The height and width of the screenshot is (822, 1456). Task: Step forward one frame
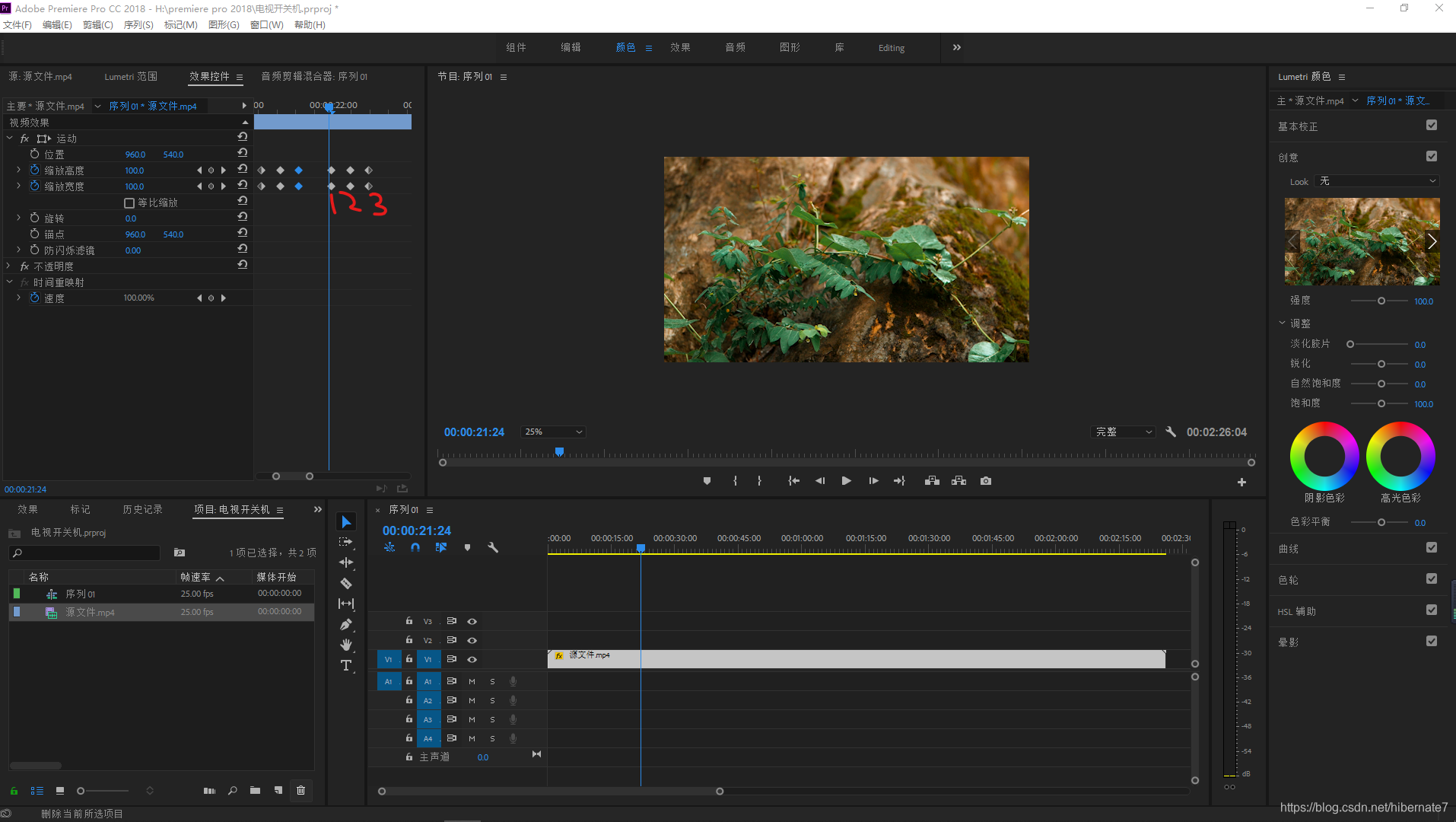[873, 481]
